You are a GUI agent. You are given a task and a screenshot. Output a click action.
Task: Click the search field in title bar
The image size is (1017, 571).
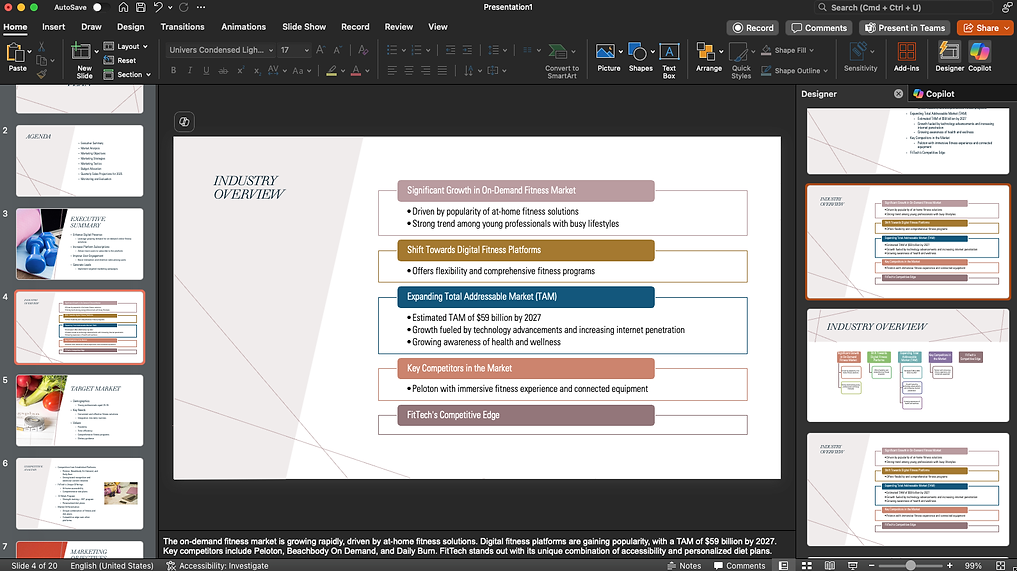point(903,7)
